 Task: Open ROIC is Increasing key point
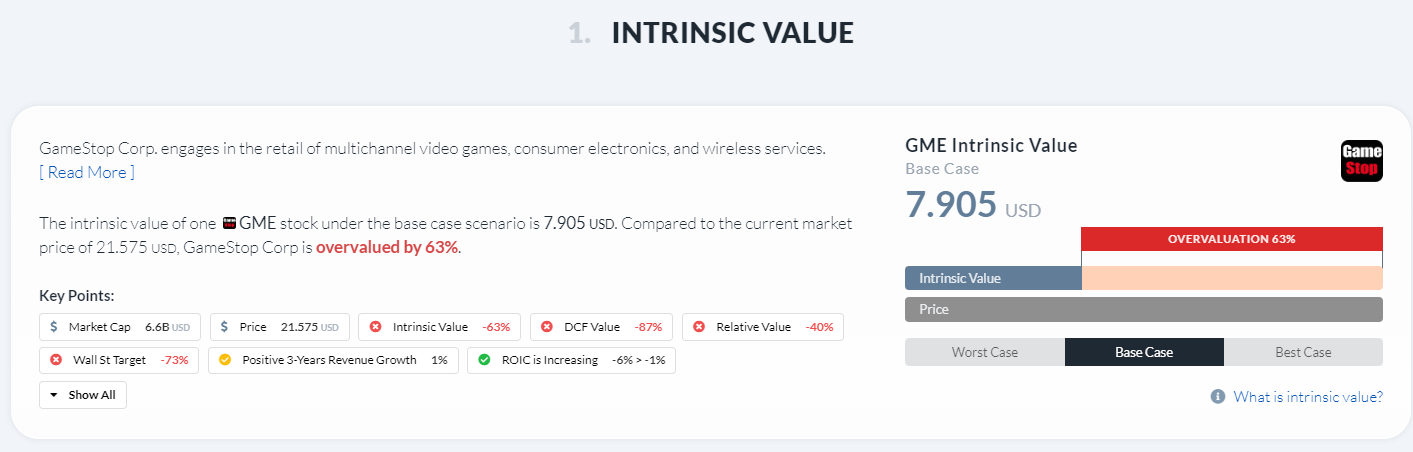571,360
